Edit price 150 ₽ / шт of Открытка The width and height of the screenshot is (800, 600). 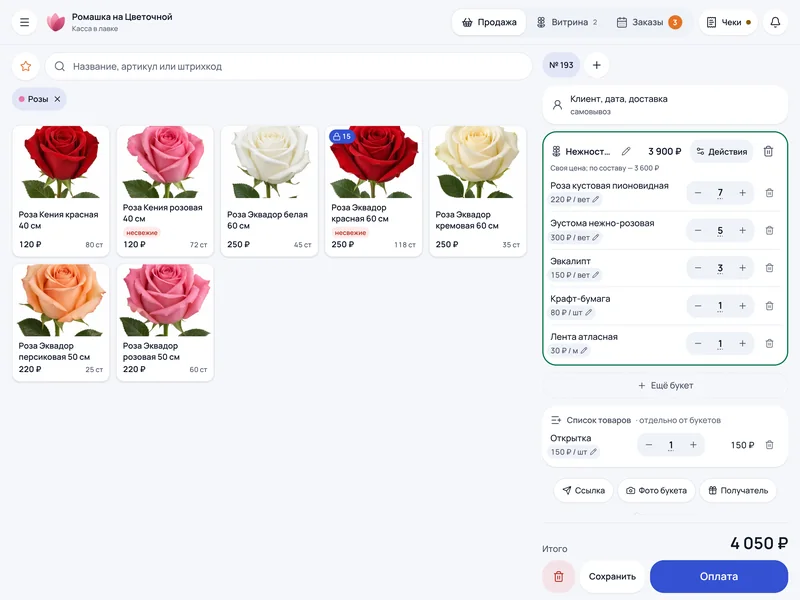click(574, 452)
